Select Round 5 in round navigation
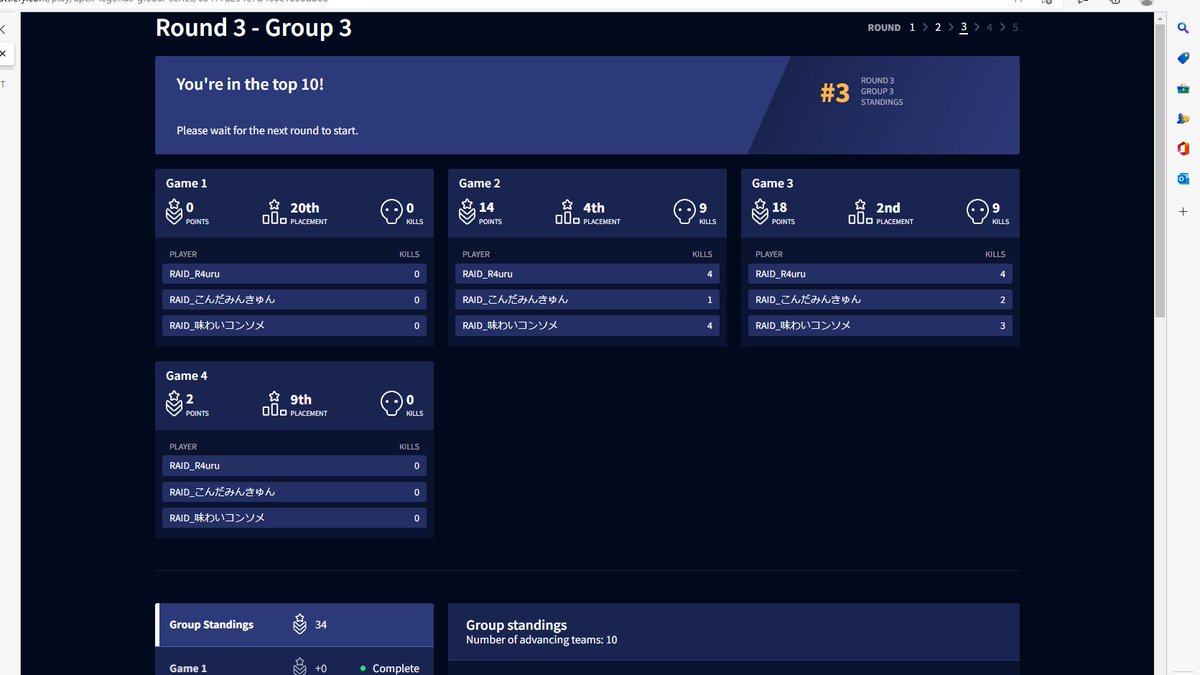This screenshot has width=1200, height=675. point(1015,28)
